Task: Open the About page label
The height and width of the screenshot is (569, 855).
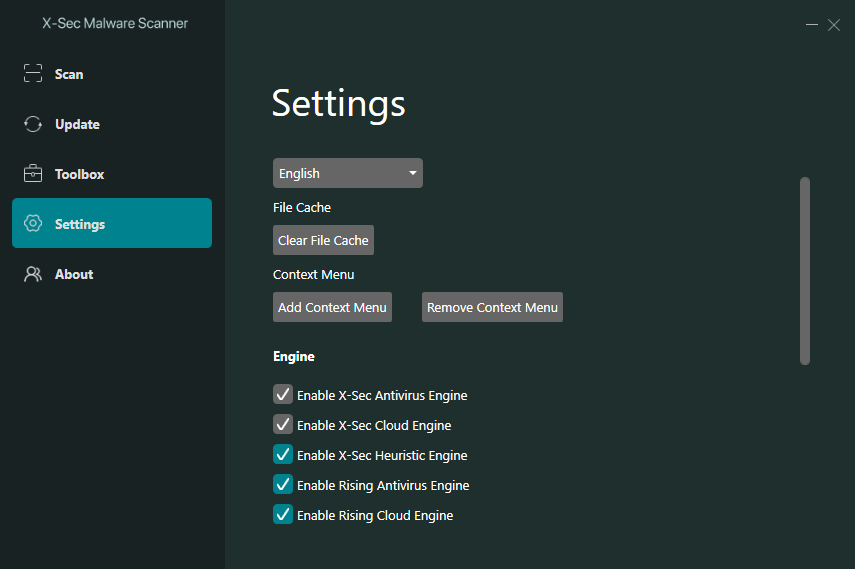Action: pos(74,274)
